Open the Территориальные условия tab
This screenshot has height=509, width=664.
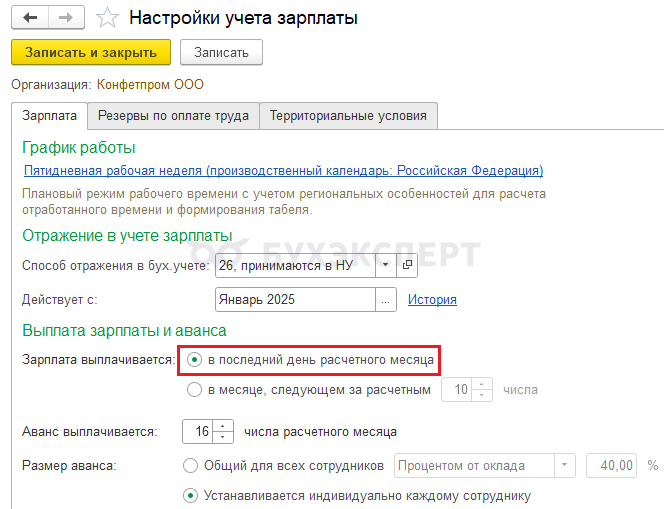click(348, 116)
